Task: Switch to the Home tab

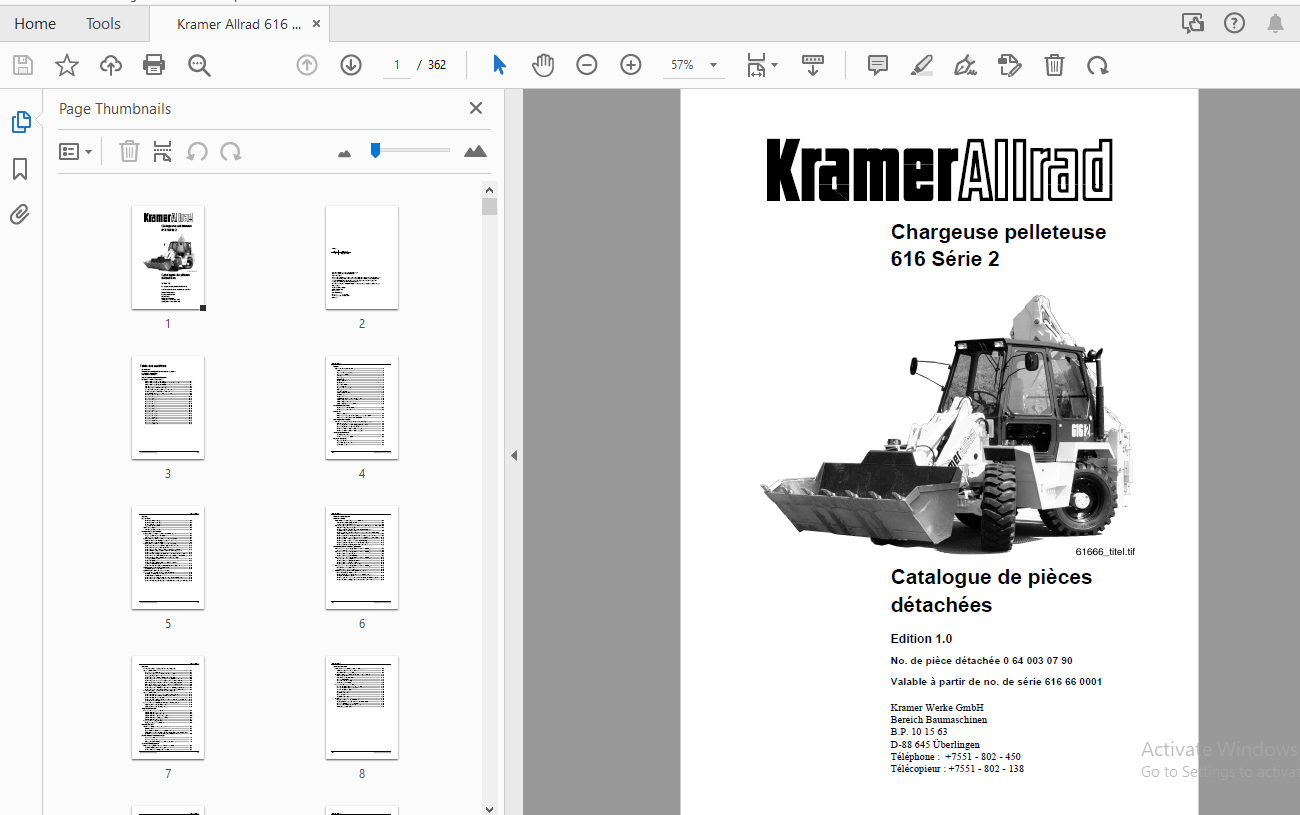Action: click(35, 23)
